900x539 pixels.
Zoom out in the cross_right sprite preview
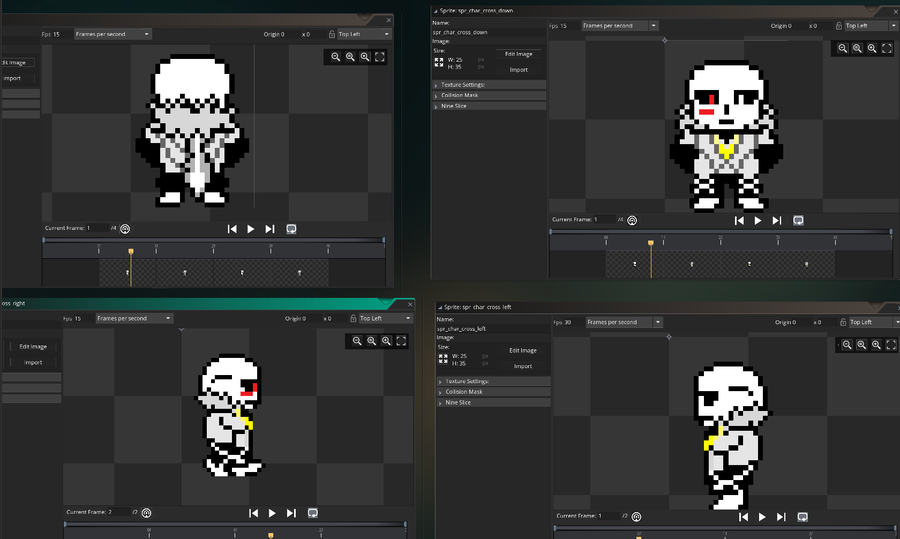tap(357, 341)
